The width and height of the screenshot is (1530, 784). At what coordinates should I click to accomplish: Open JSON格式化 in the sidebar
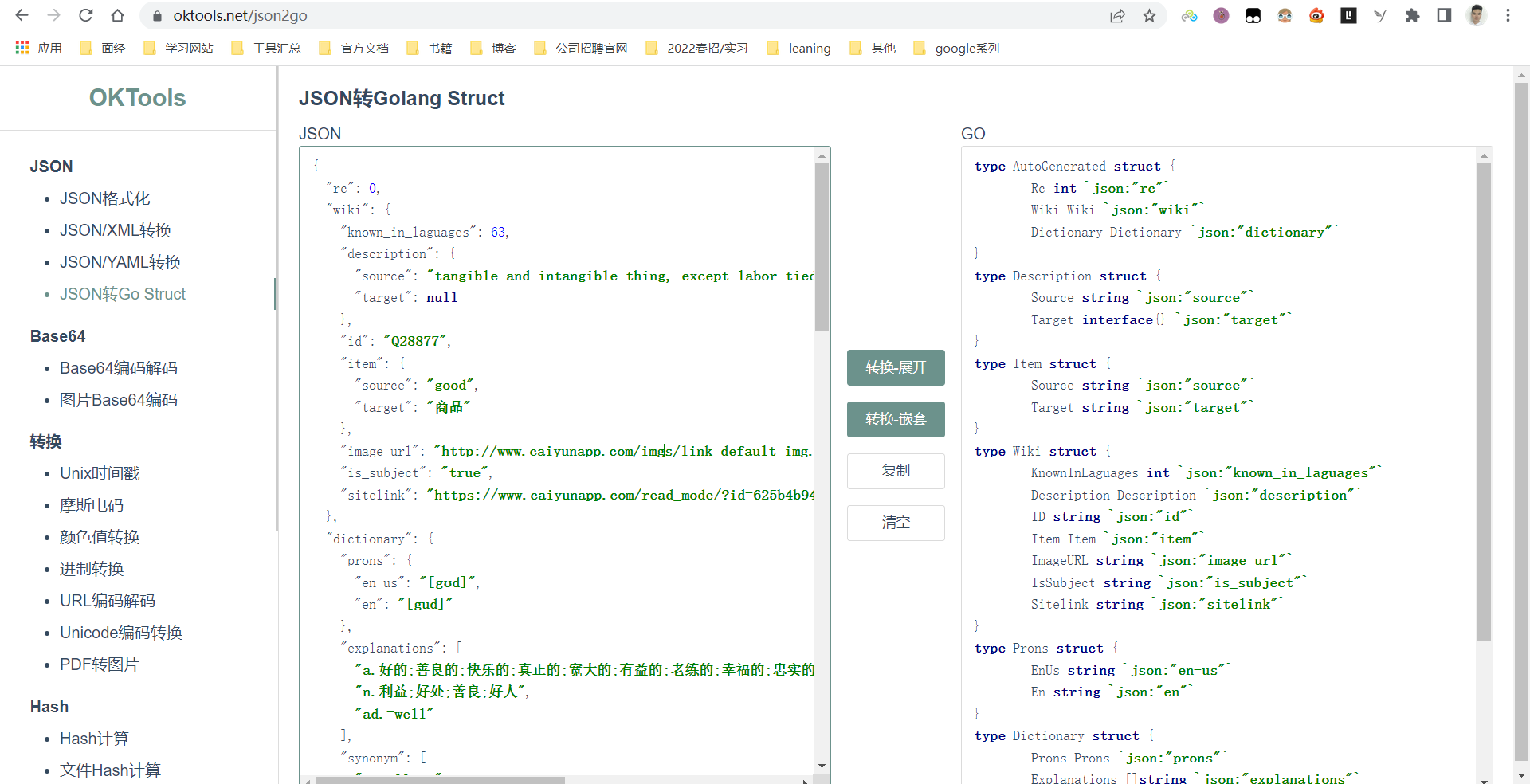coord(105,198)
